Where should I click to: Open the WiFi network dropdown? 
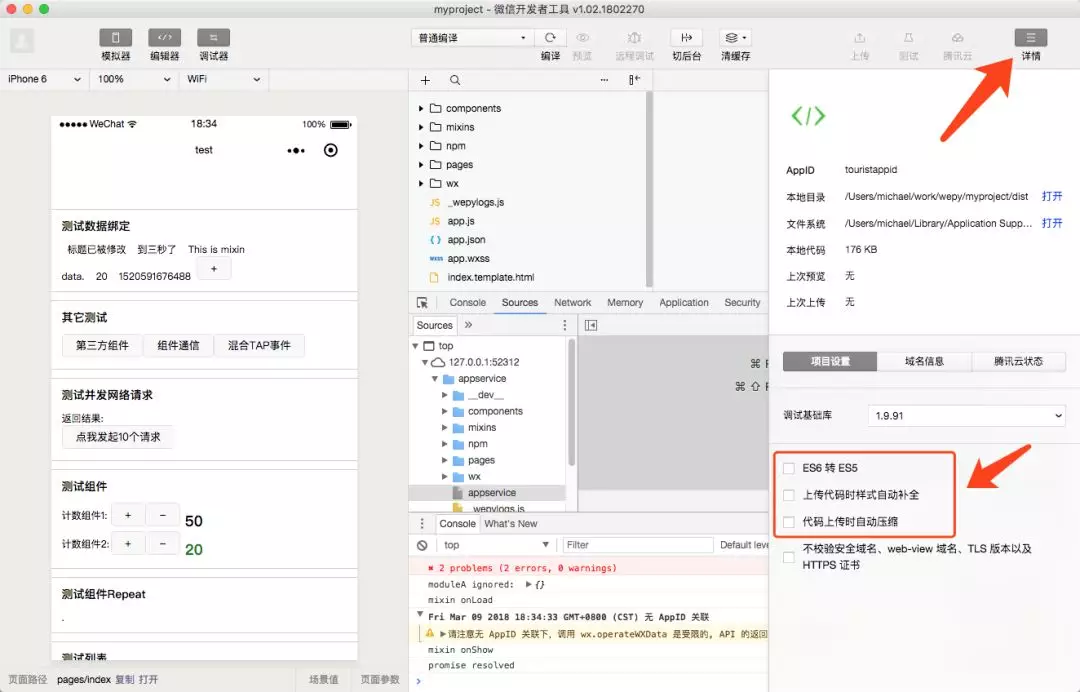(x=223, y=79)
